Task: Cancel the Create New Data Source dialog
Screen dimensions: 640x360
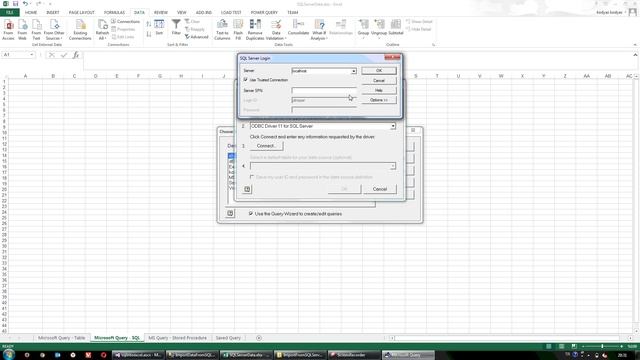Action: pyautogui.click(x=380, y=189)
